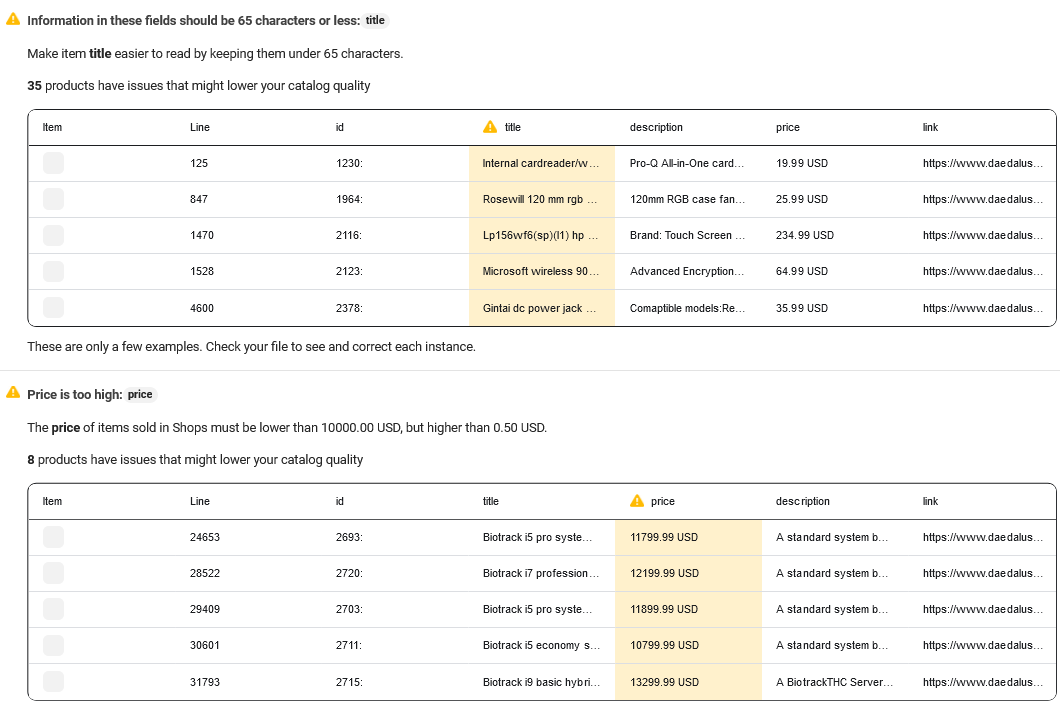
Task: Click Gintai dc power jack title cell
Action: [540, 308]
